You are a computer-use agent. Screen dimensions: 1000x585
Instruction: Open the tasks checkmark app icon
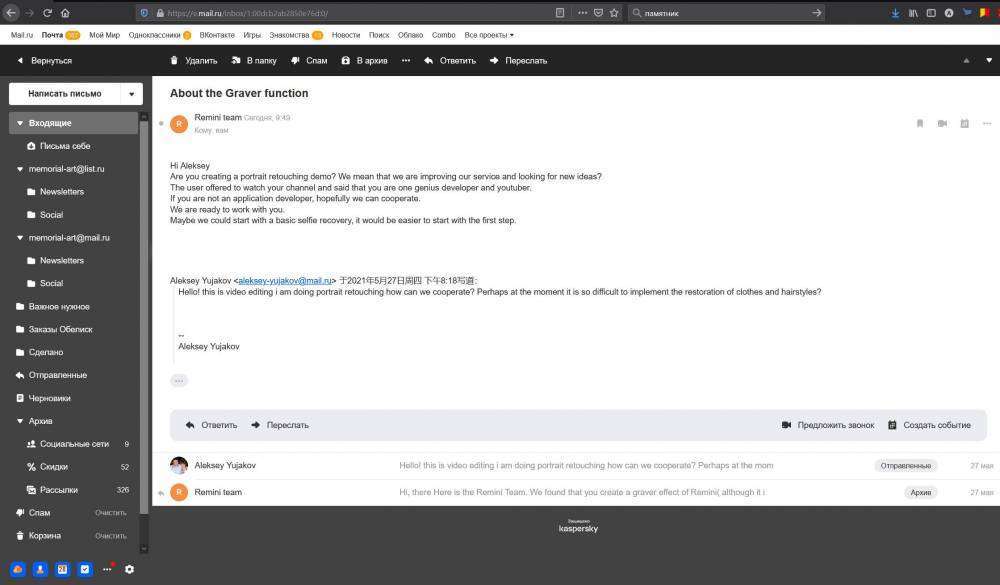tap(85, 569)
